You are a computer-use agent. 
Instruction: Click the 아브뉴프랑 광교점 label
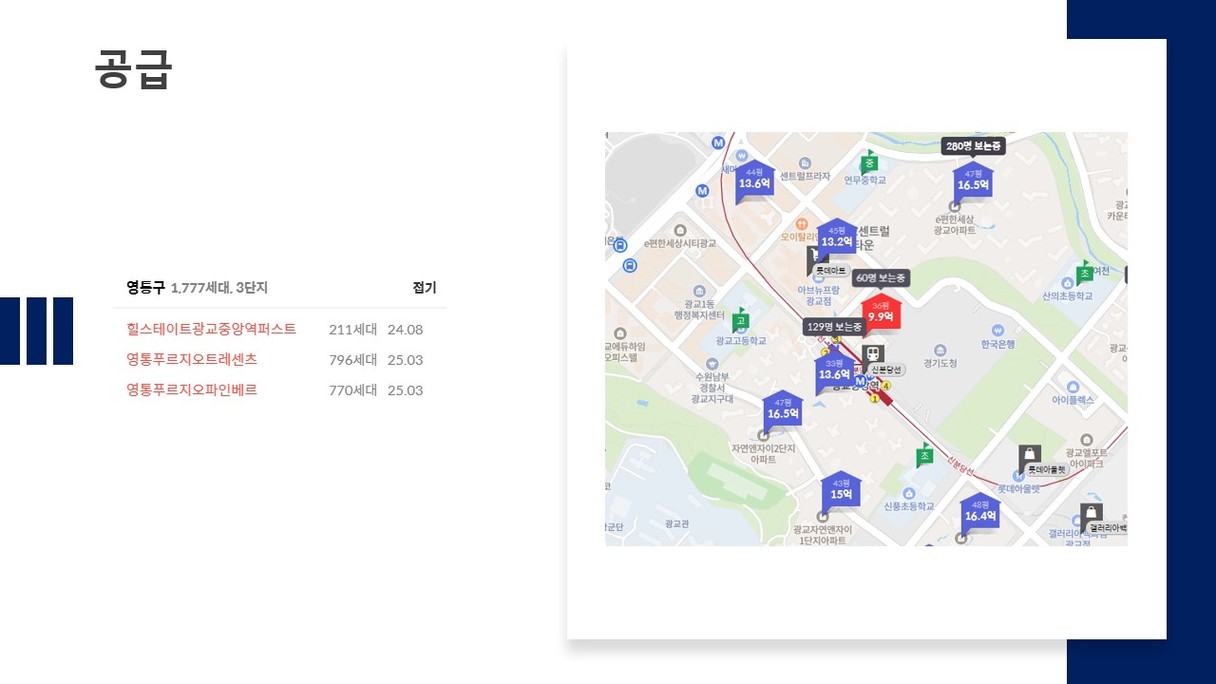click(x=819, y=295)
